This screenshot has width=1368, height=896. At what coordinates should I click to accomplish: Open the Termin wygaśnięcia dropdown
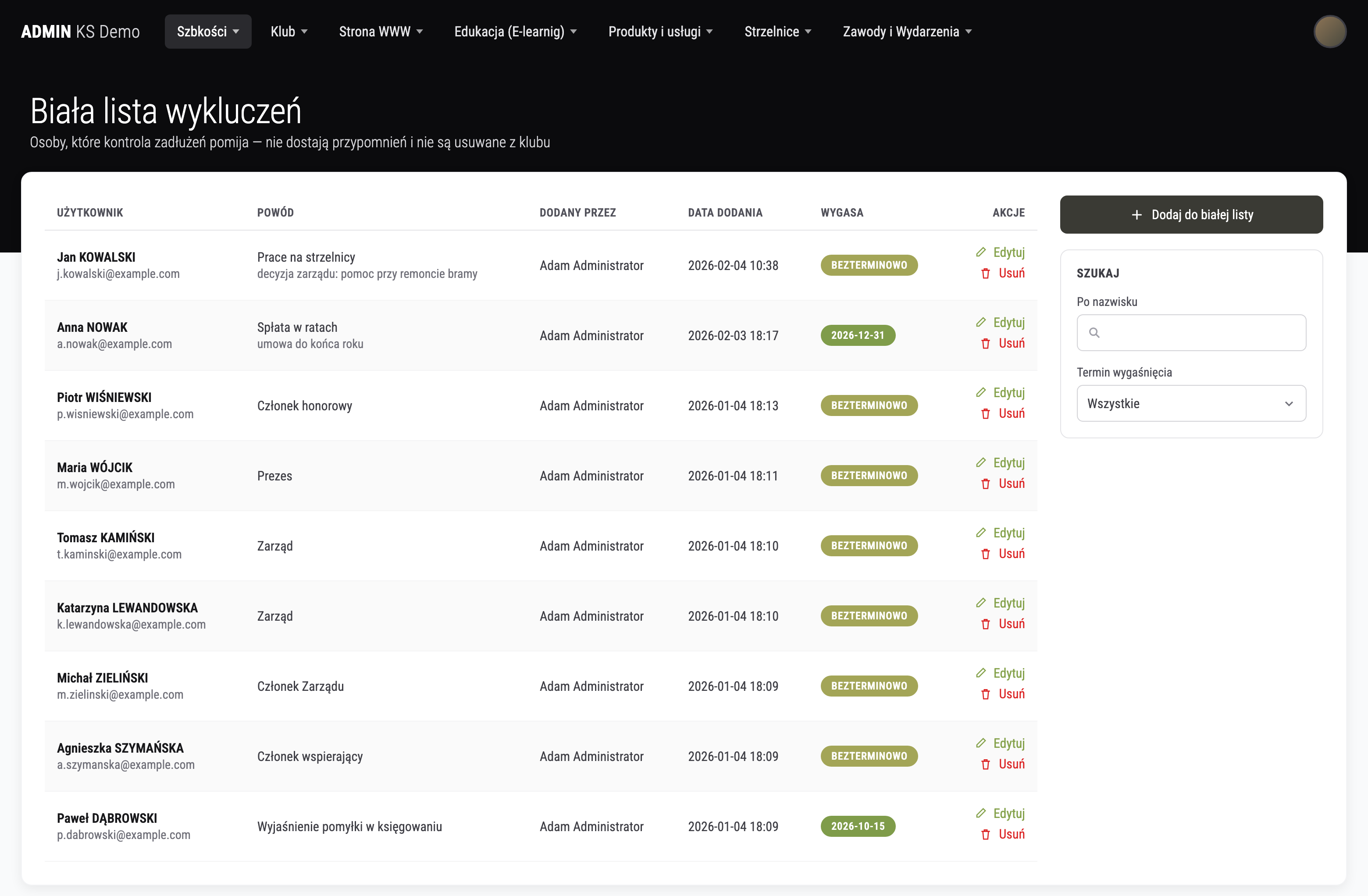point(1191,403)
